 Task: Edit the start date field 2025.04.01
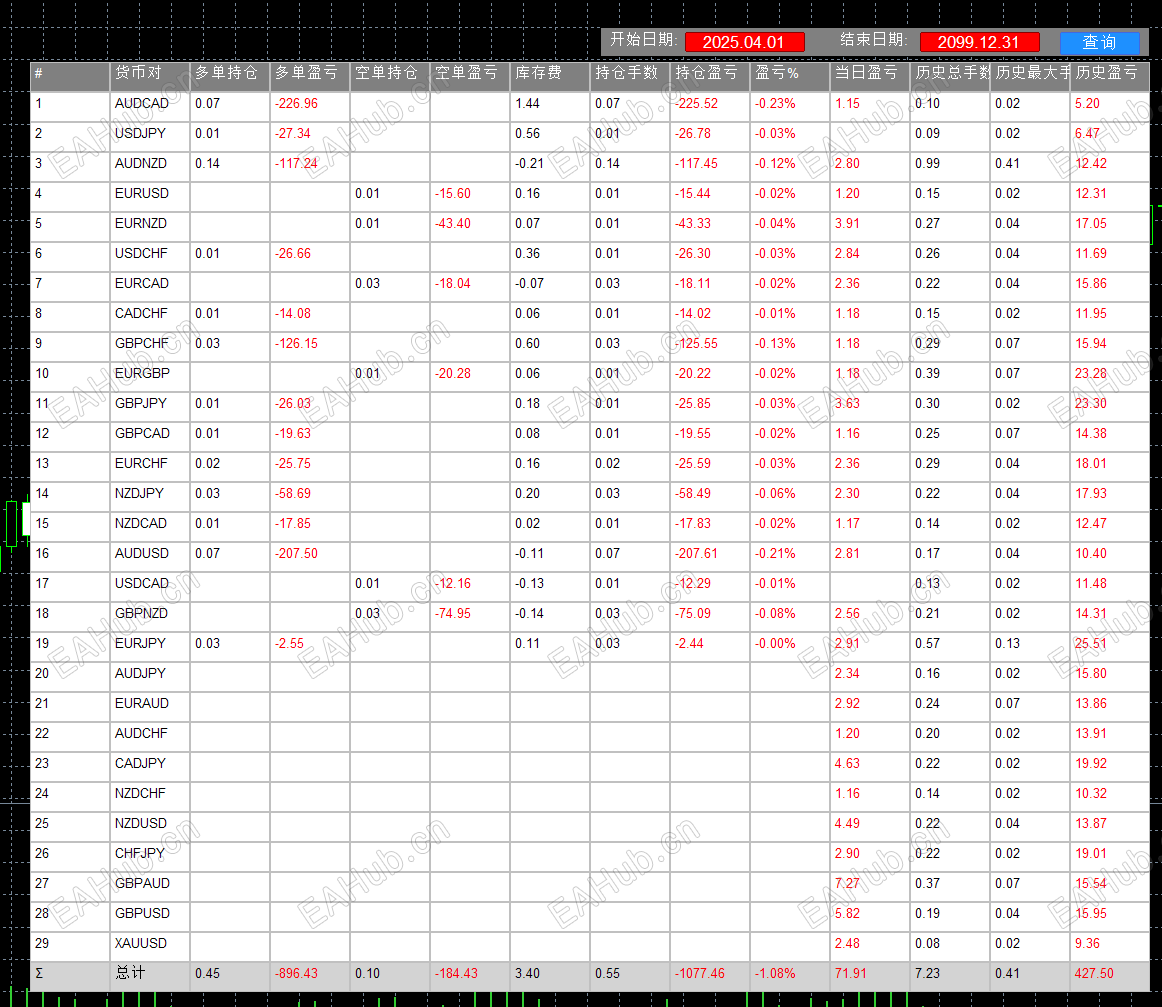click(x=744, y=42)
